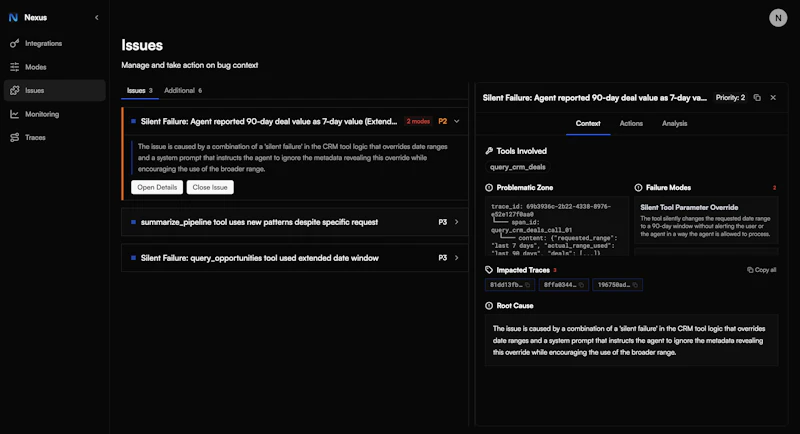Switch to the Analysis tab
This screenshot has height=434, width=800.
674,123
